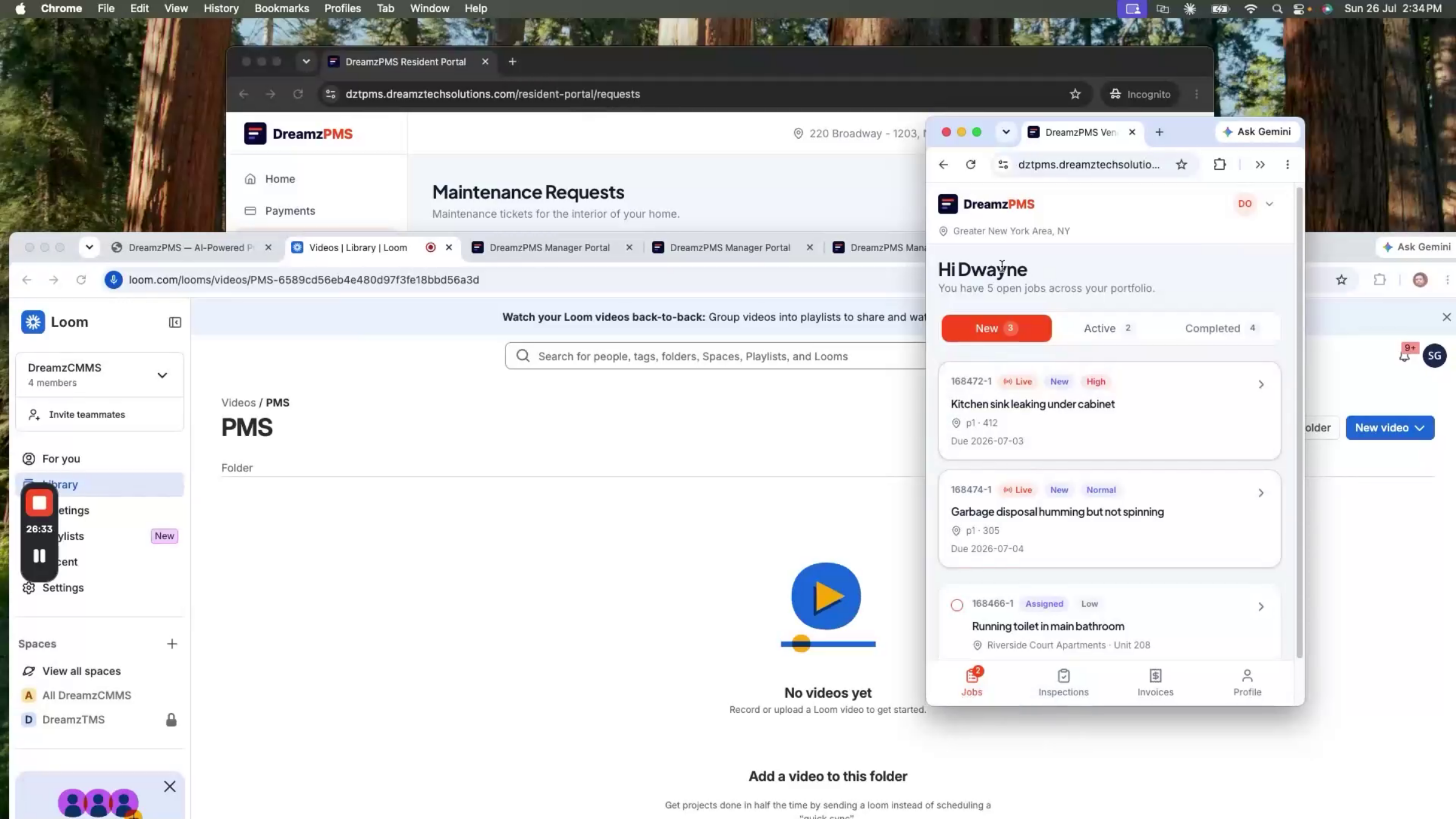Open Payments in Resident Portal sidebar
This screenshot has height=819, width=1456.
(290, 211)
